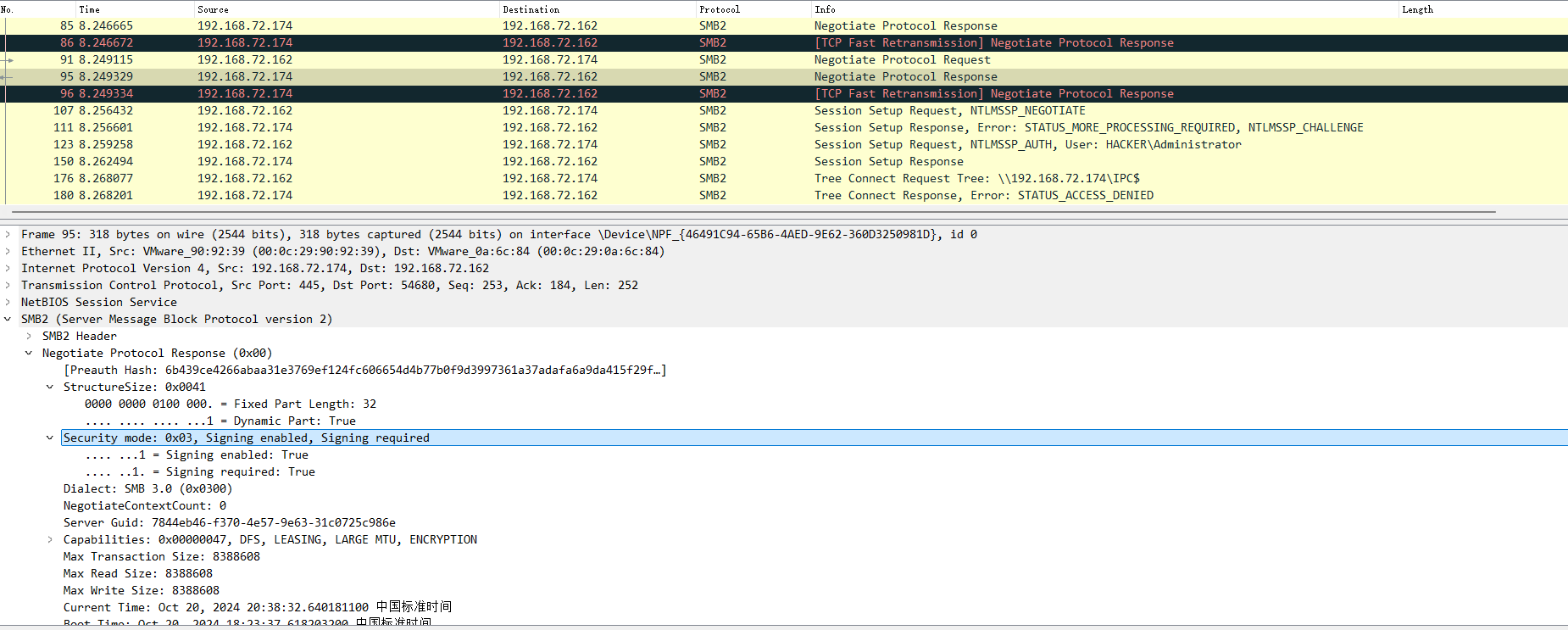This screenshot has height=630, width=1568.
Task: Select packet 96 TCP Fast Retransmission
Action: [784, 94]
